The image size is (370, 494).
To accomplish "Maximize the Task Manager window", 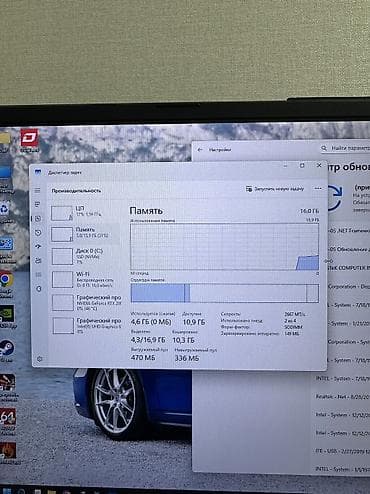I will [x=302, y=165].
